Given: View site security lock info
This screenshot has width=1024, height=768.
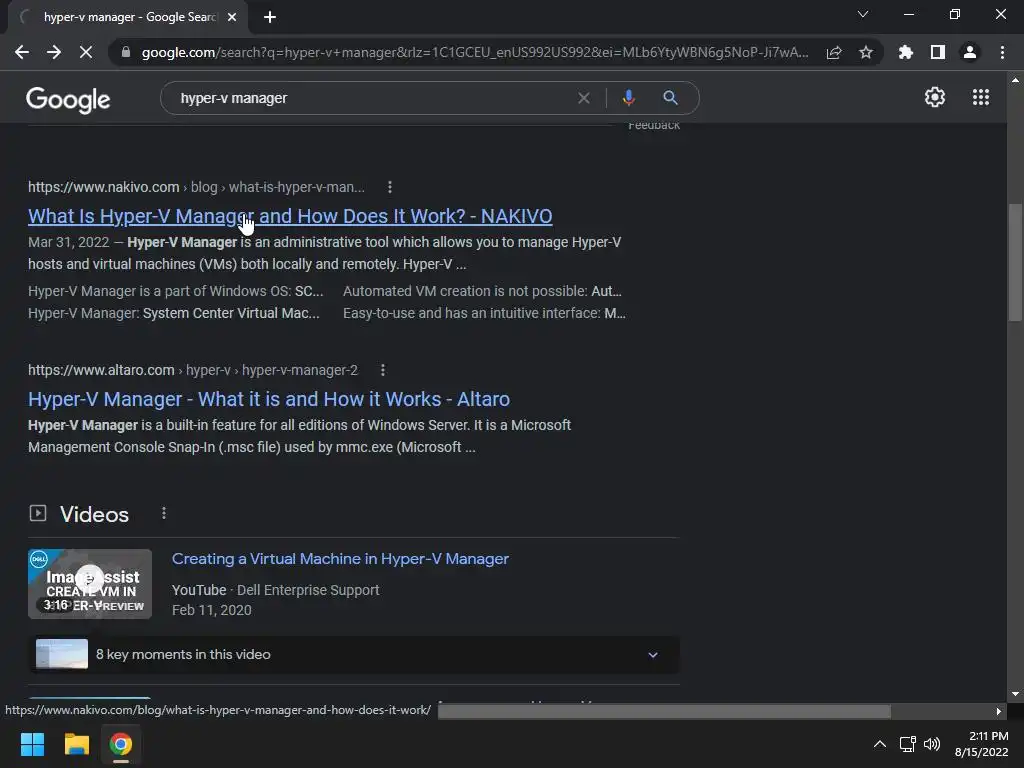Looking at the screenshot, I should (x=126, y=52).
